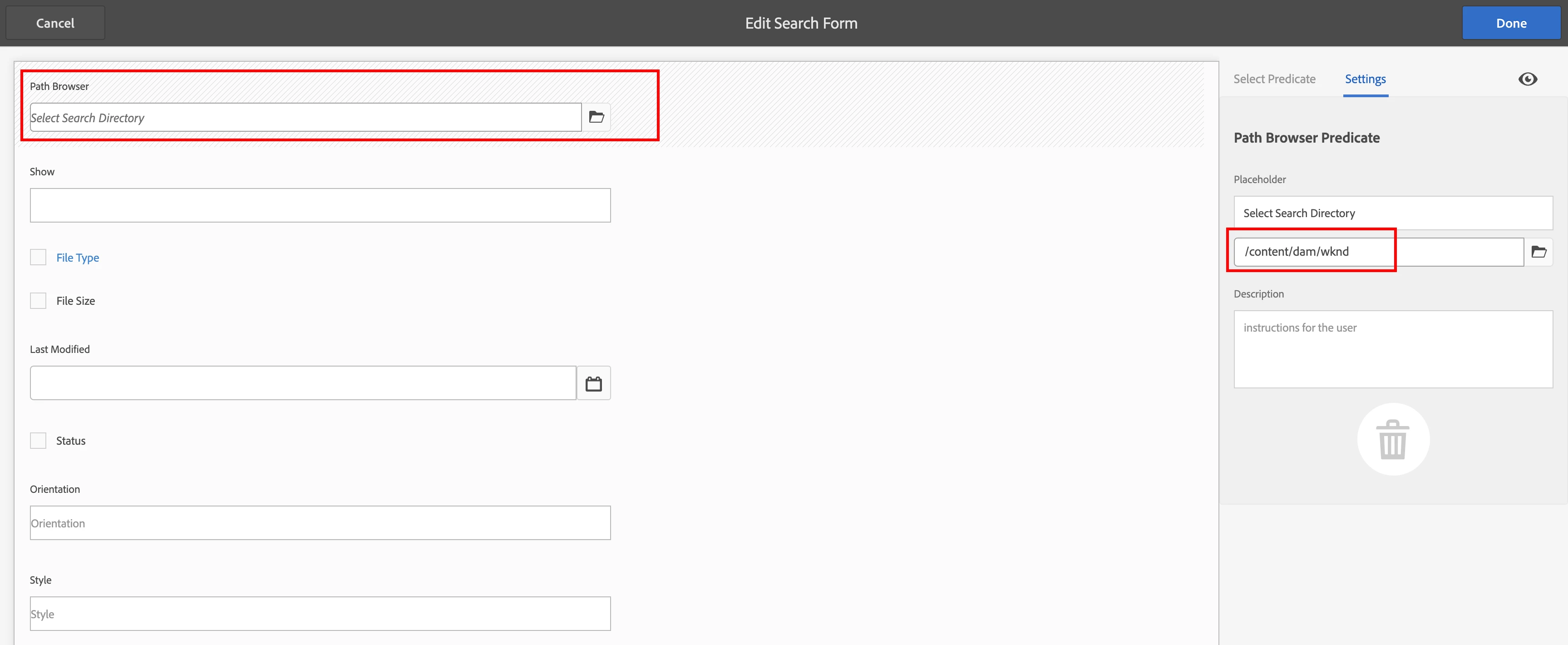Click the trash can delete icon

click(x=1393, y=439)
